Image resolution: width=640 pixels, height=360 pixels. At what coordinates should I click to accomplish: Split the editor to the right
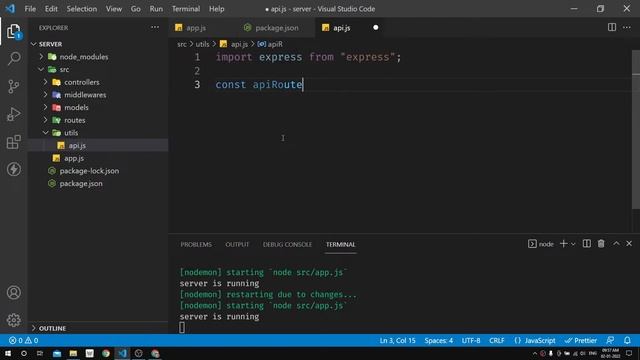click(x=611, y=27)
